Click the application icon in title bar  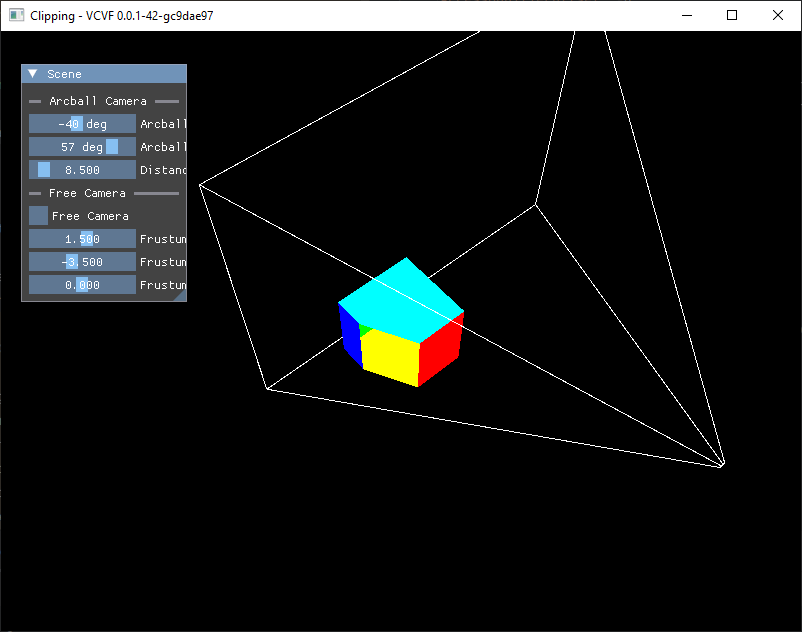pyautogui.click(x=16, y=15)
